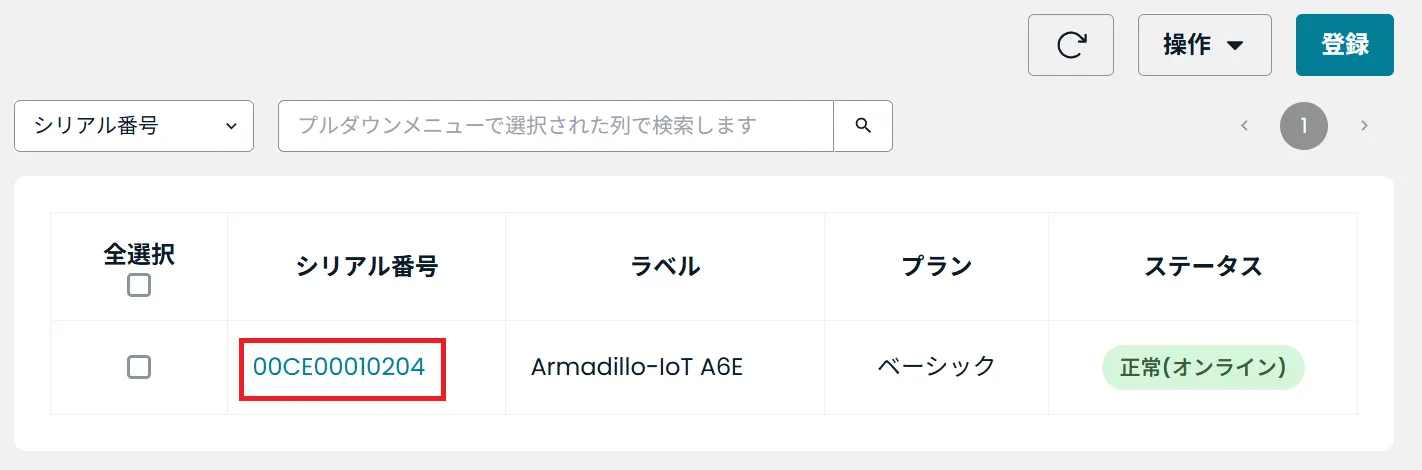Click the 正常(オンライン) status badge
The width and height of the screenshot is (1422, 470).
point(1203,367)
